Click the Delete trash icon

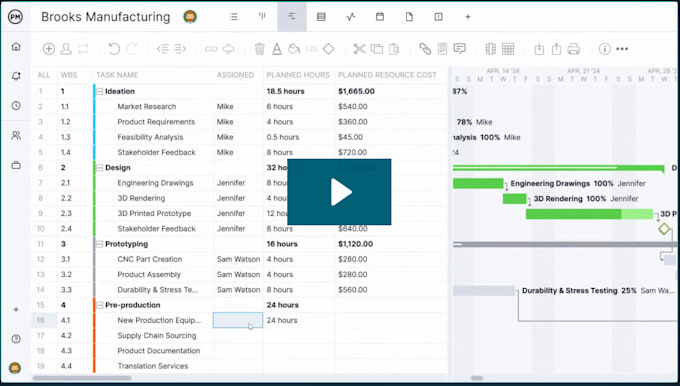(x=259, y=49)
